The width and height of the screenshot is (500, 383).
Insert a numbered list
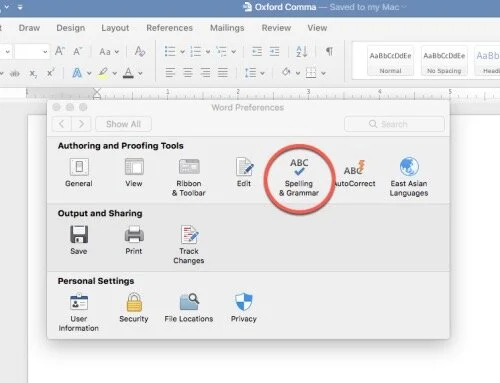pyautogui.click(x=196, y=51)
